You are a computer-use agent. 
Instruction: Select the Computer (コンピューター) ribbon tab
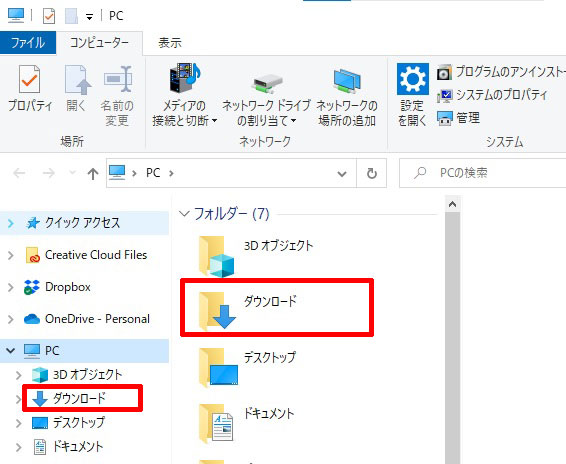[x=99, y=43]
